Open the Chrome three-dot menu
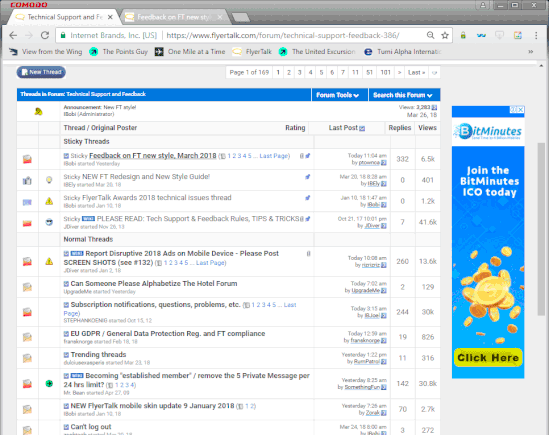Viewport: 549px width, 435px height. pos(536,35)
